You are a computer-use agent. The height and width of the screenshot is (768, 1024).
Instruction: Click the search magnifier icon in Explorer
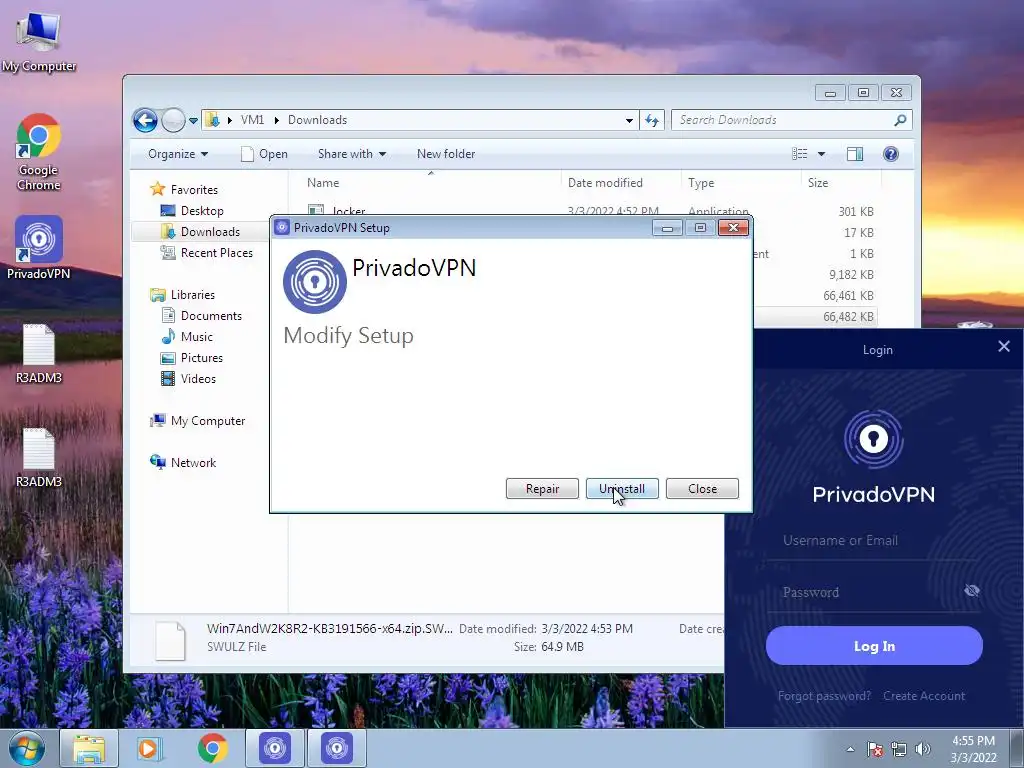(901, 120)
